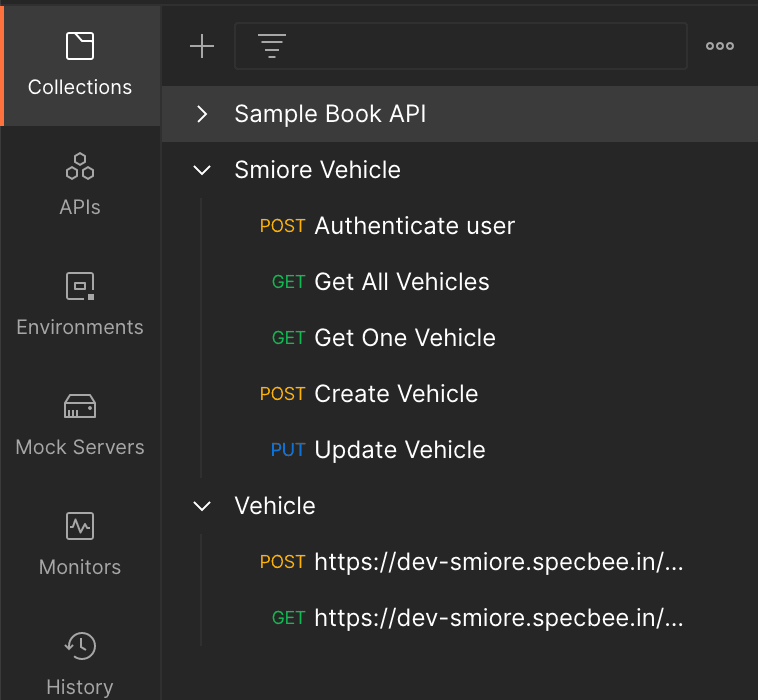Click inside the collections filter input field
Image resolution: width=758 pixels, height=700 pixels.
pyautogui.click(x=461, y=46)
